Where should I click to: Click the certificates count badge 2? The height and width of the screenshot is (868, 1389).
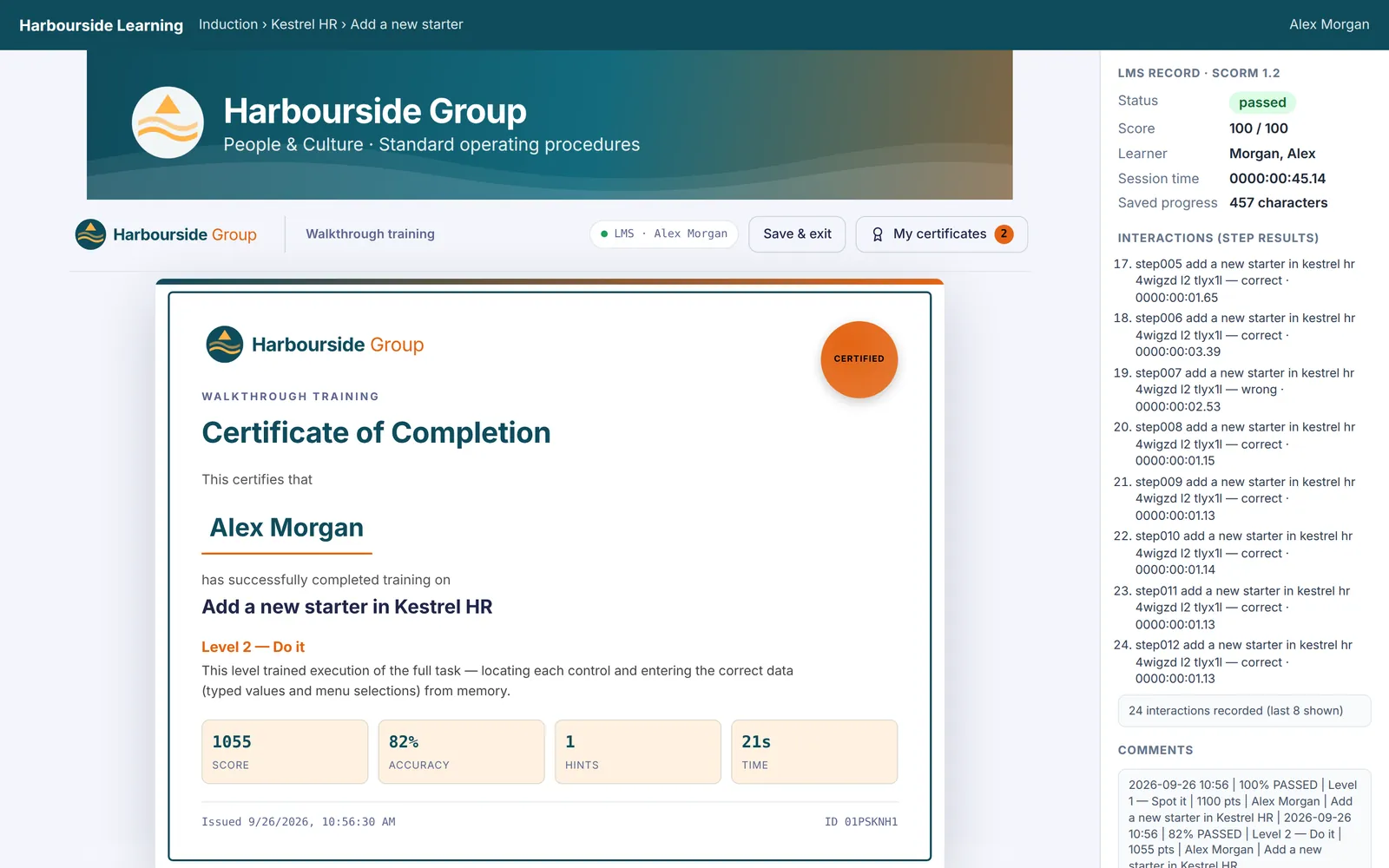click(x=1004, y=233)
